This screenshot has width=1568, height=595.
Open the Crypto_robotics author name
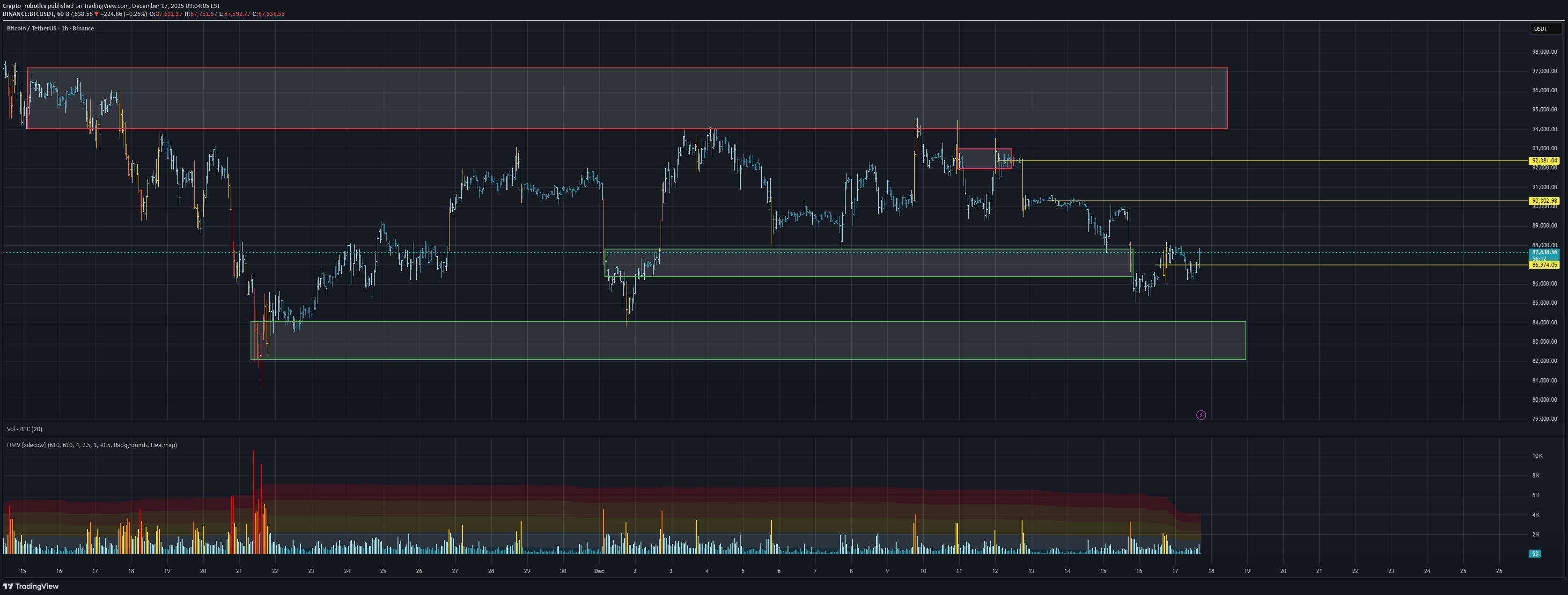tap(24, 6)
